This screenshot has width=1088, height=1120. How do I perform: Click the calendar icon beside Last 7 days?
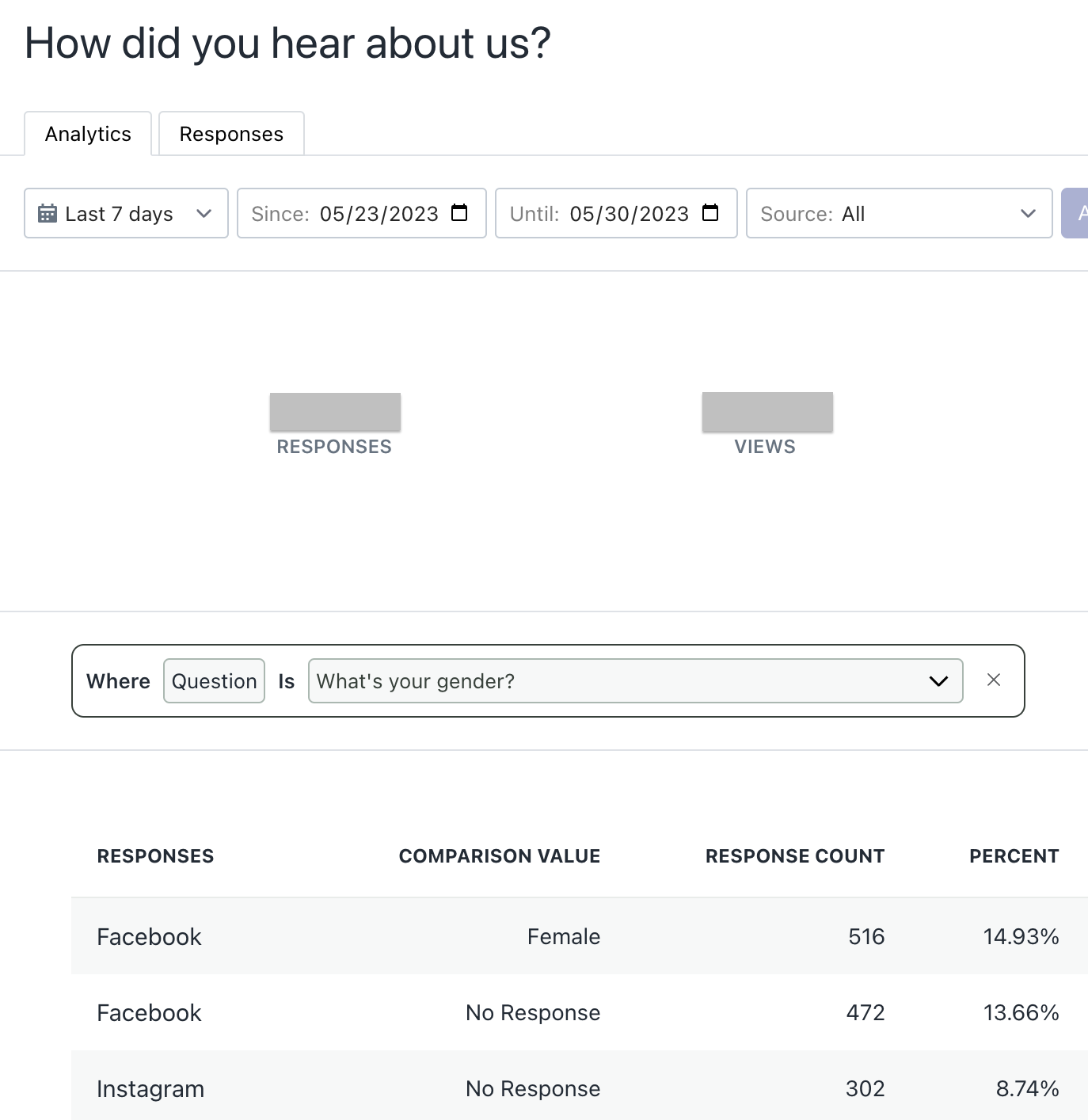tap(48, 214)
